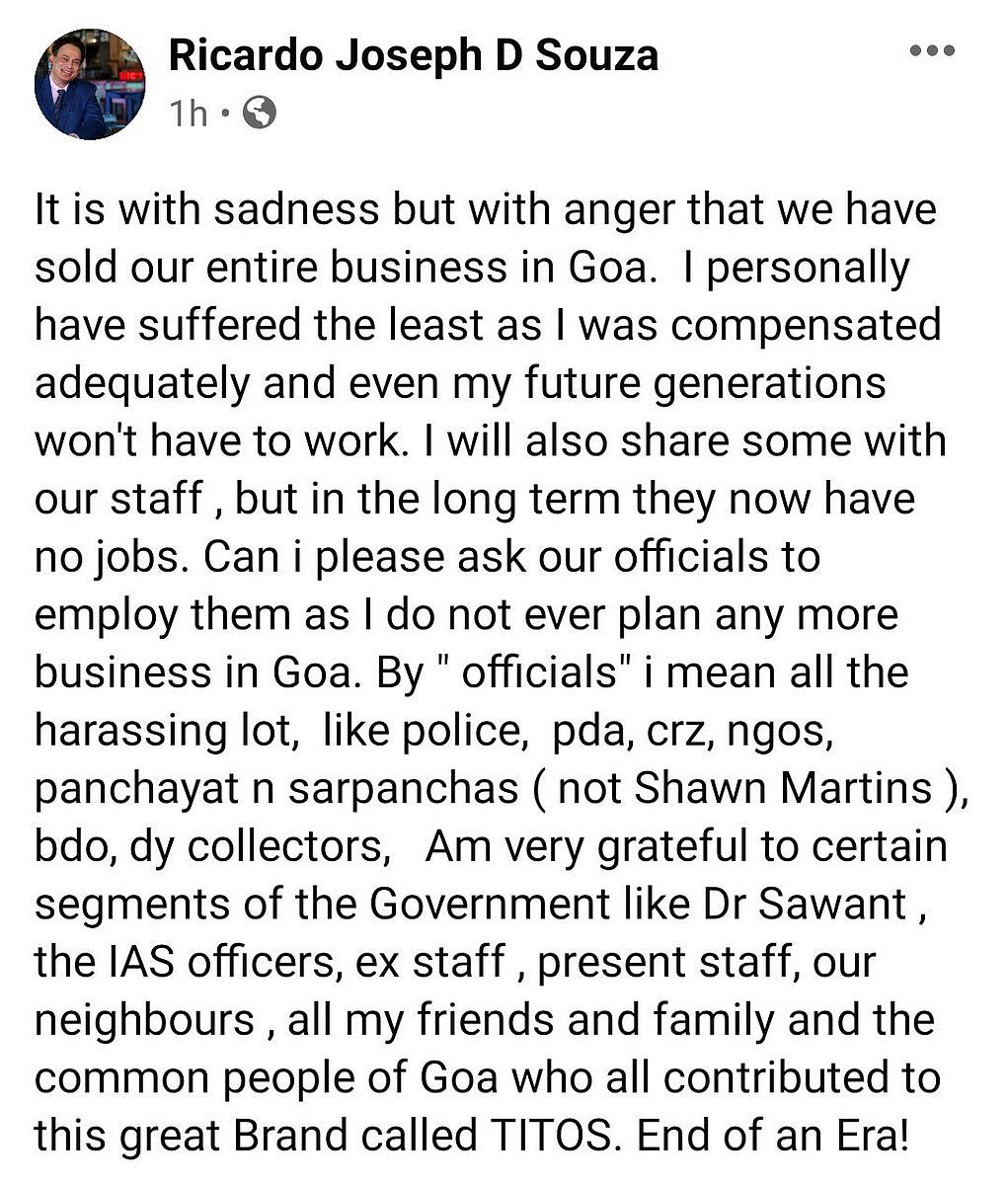The width and height of the screenshot is (1008, 1185).
Task: Click the word neighbours in the post
Action: (x=145, y=1019)
